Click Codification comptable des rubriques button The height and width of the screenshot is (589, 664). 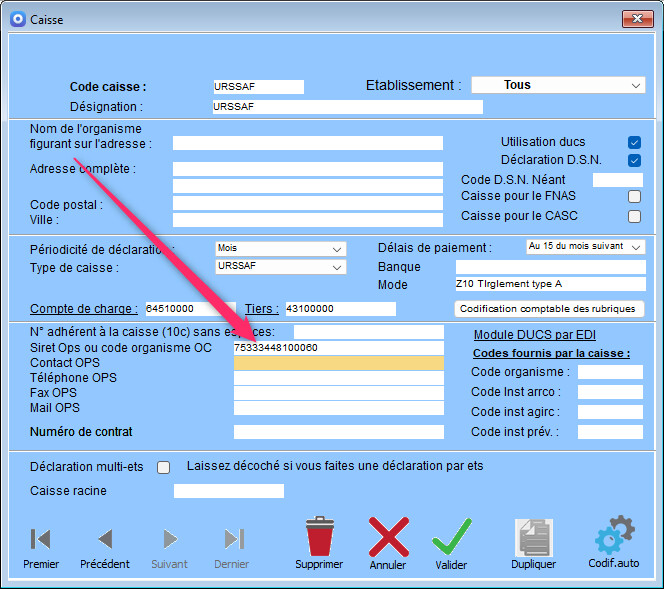point(550,309)
